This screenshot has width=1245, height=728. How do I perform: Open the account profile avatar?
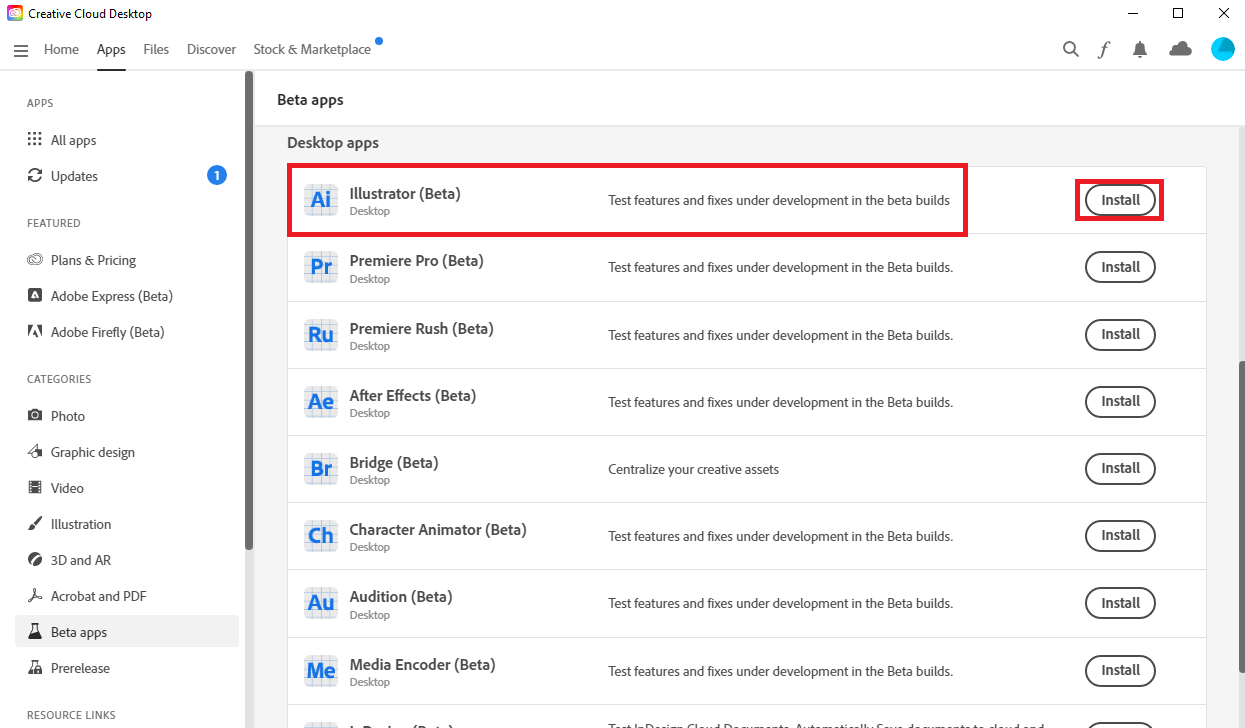tap(1222, 49)
